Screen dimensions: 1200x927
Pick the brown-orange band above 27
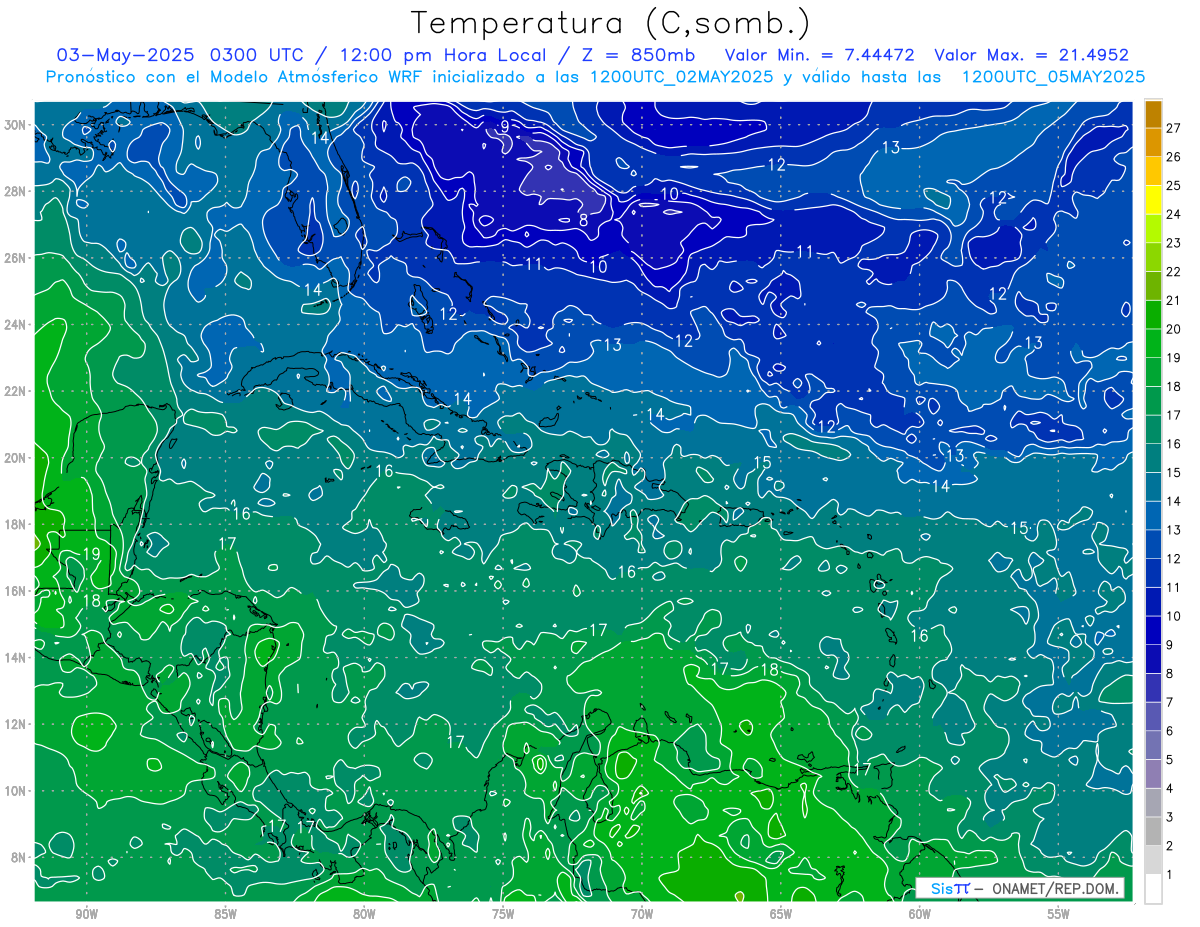click(x=1153, y=114)
